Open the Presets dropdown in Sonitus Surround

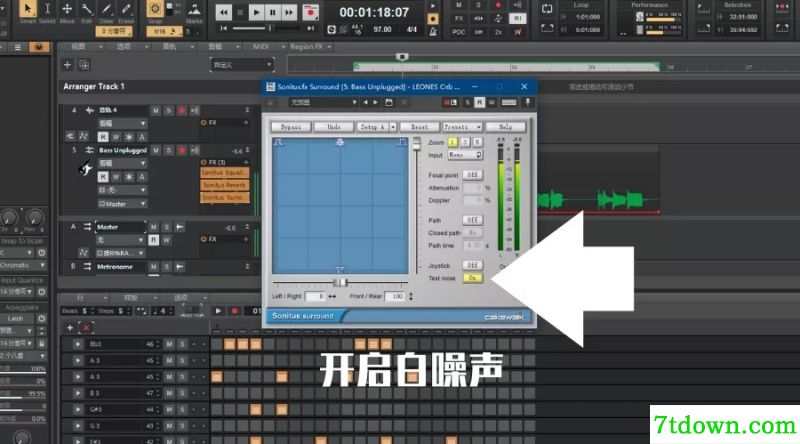[x=462, y=127]
